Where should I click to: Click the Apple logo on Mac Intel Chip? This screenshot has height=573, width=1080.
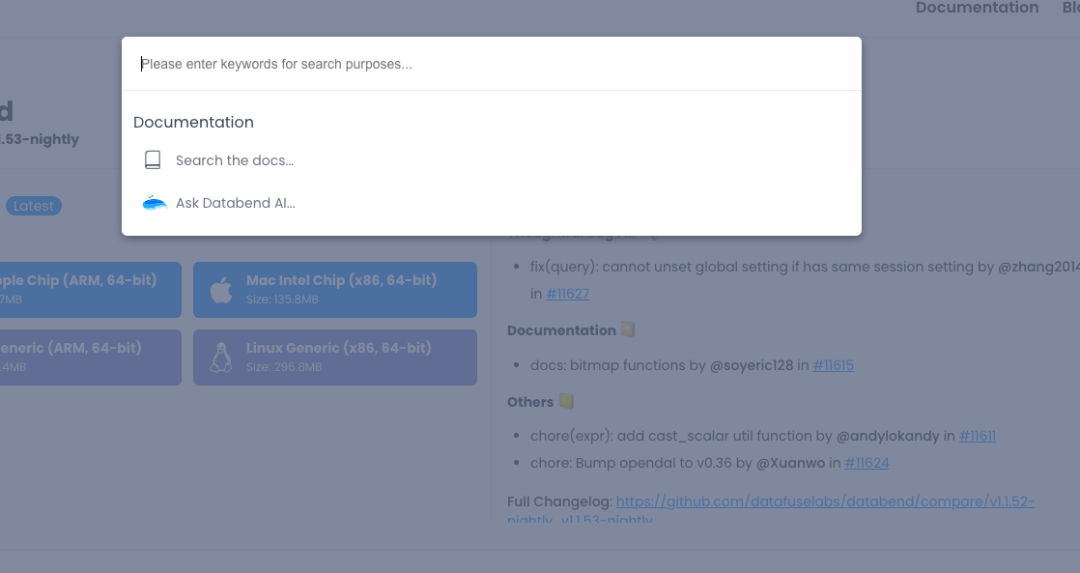[221, 290]
